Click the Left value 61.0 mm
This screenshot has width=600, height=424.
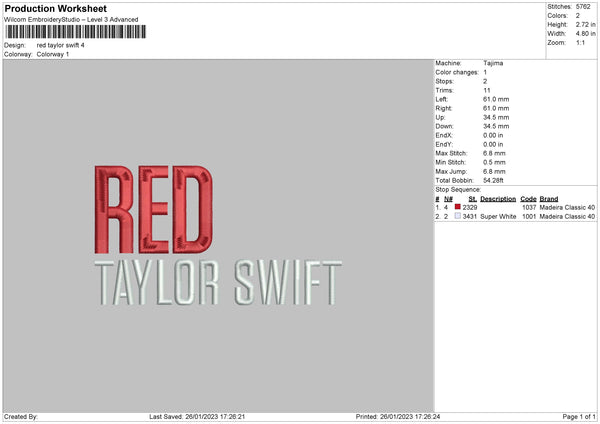[x=496, y=99]
